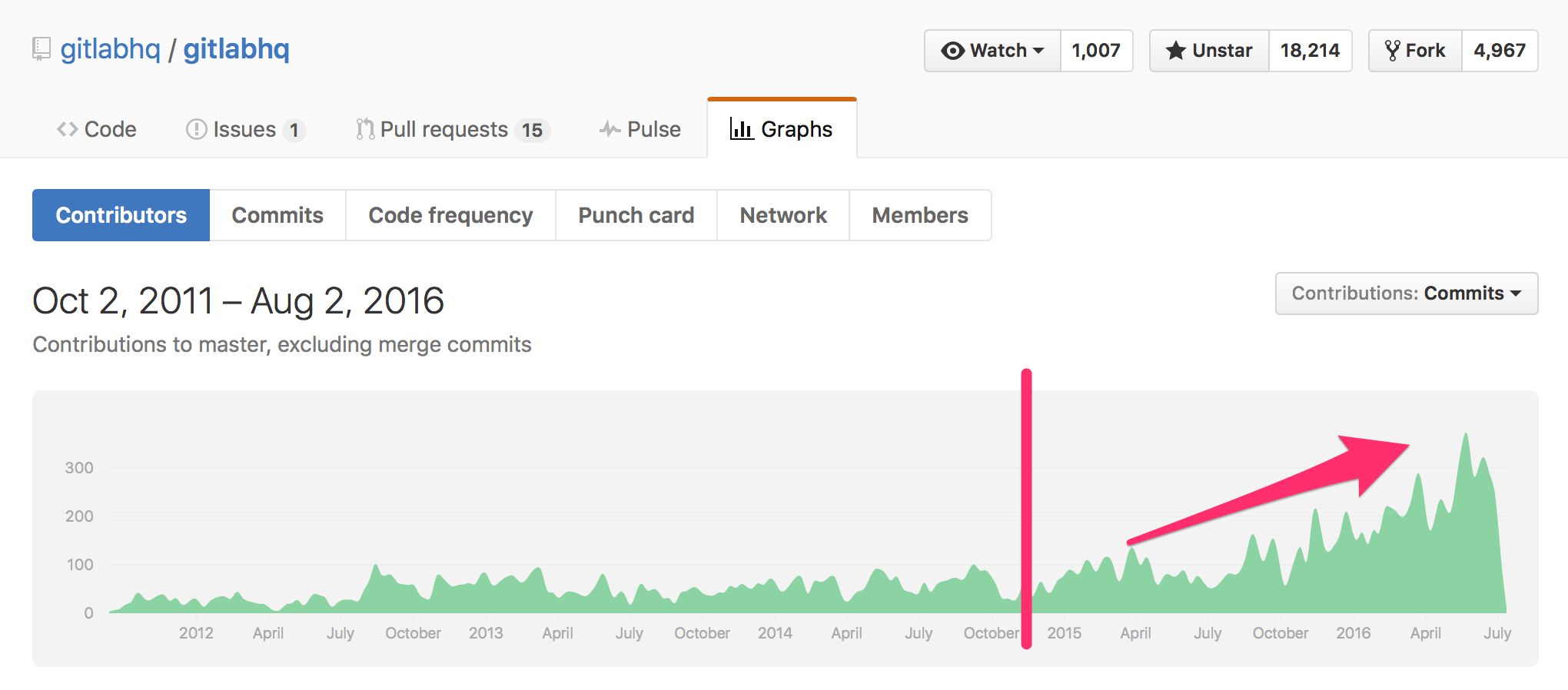Fork the gitlabhq repository
This screenshot has width=1568, height=690.
coord(1414,50)
